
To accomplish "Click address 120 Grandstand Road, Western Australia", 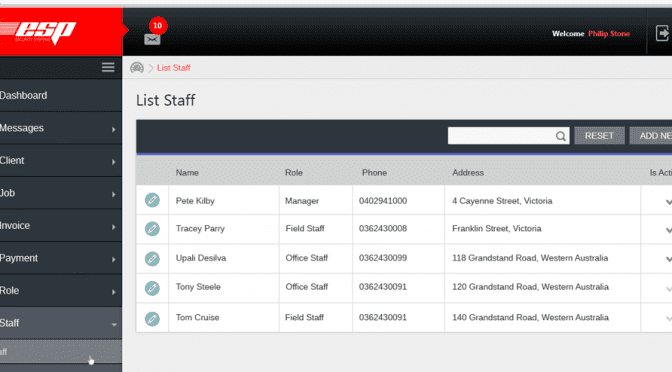I will tap(530, 287).
